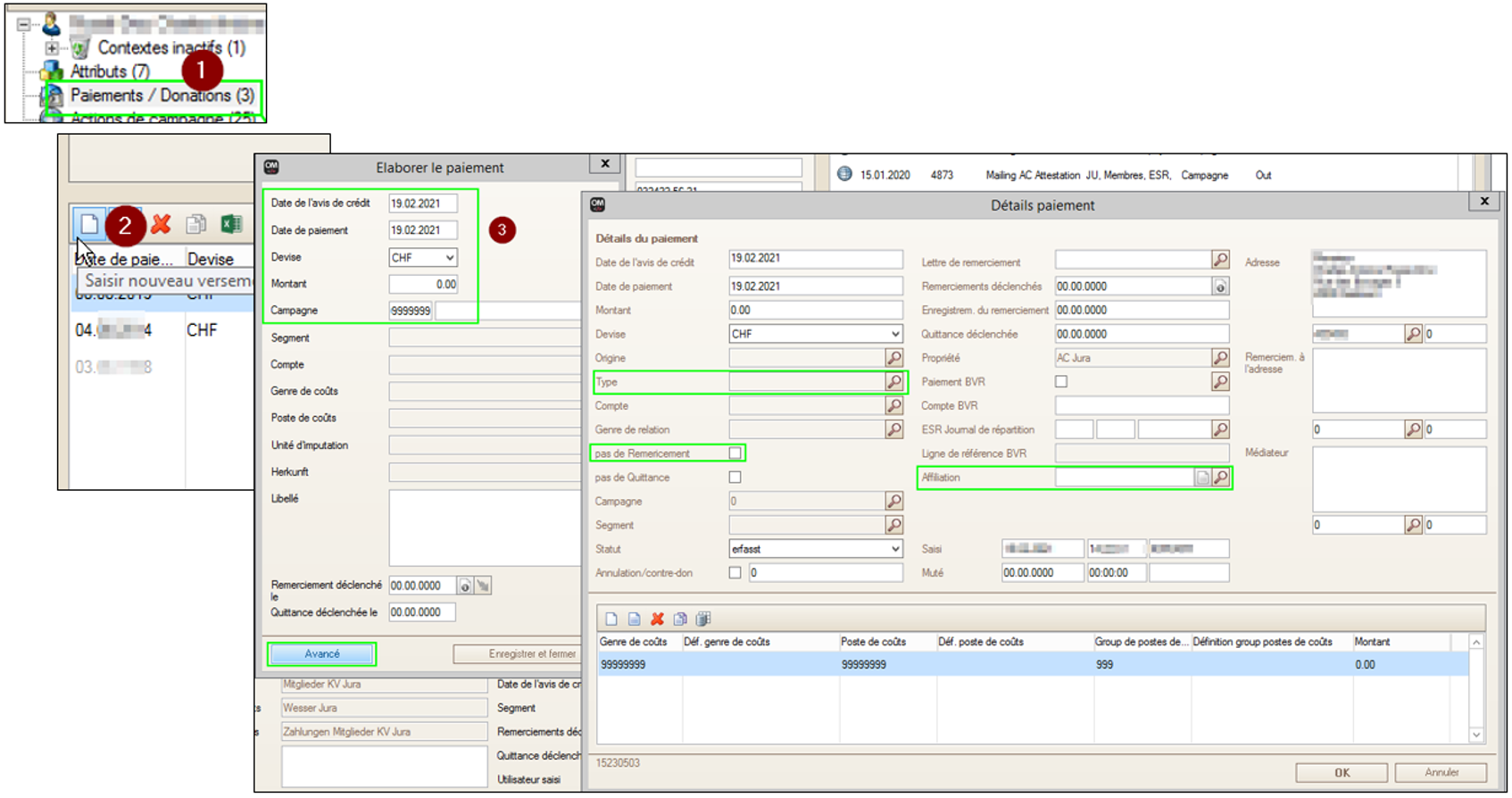Select cost row with 99999999
Image resolution: width=1512 pixels, height=798 pixels.
(1033, 664)
